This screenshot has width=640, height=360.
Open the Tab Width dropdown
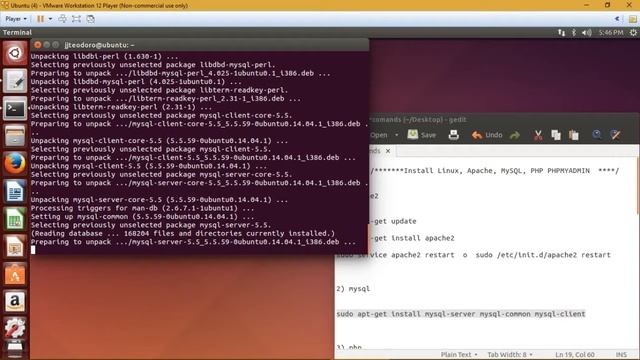pos(510,355)
